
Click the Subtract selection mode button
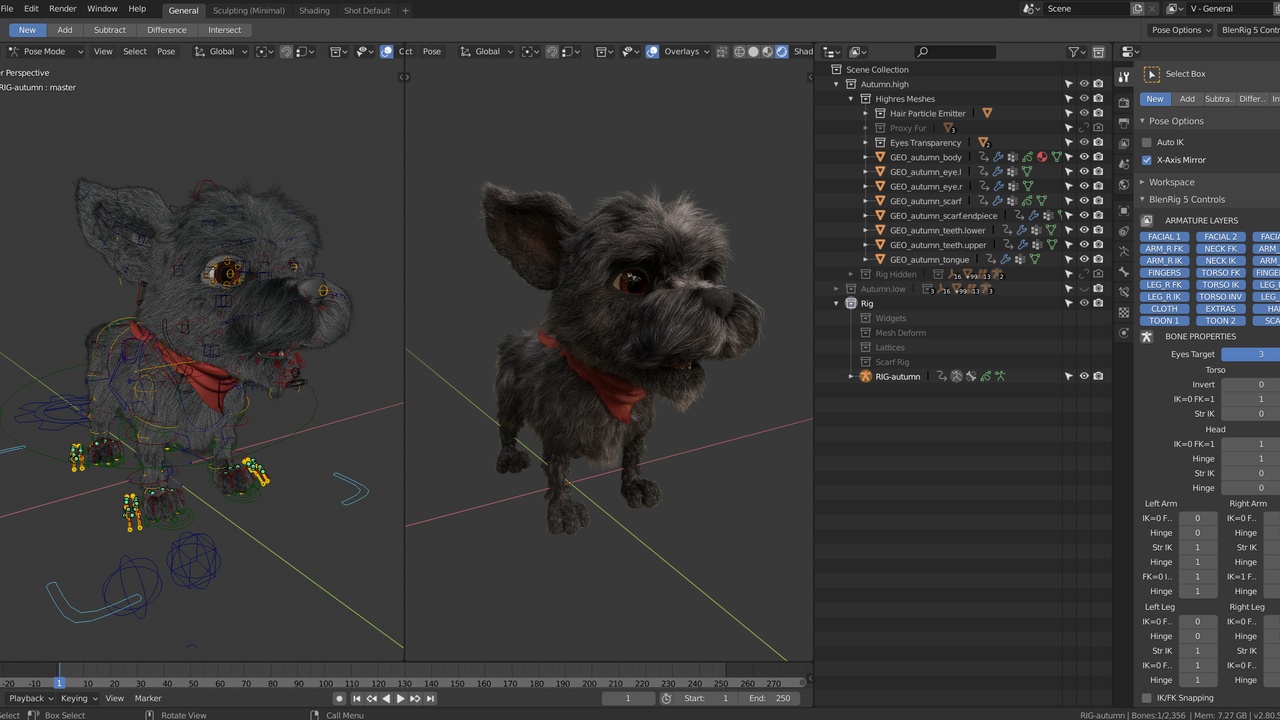(109, 30)
